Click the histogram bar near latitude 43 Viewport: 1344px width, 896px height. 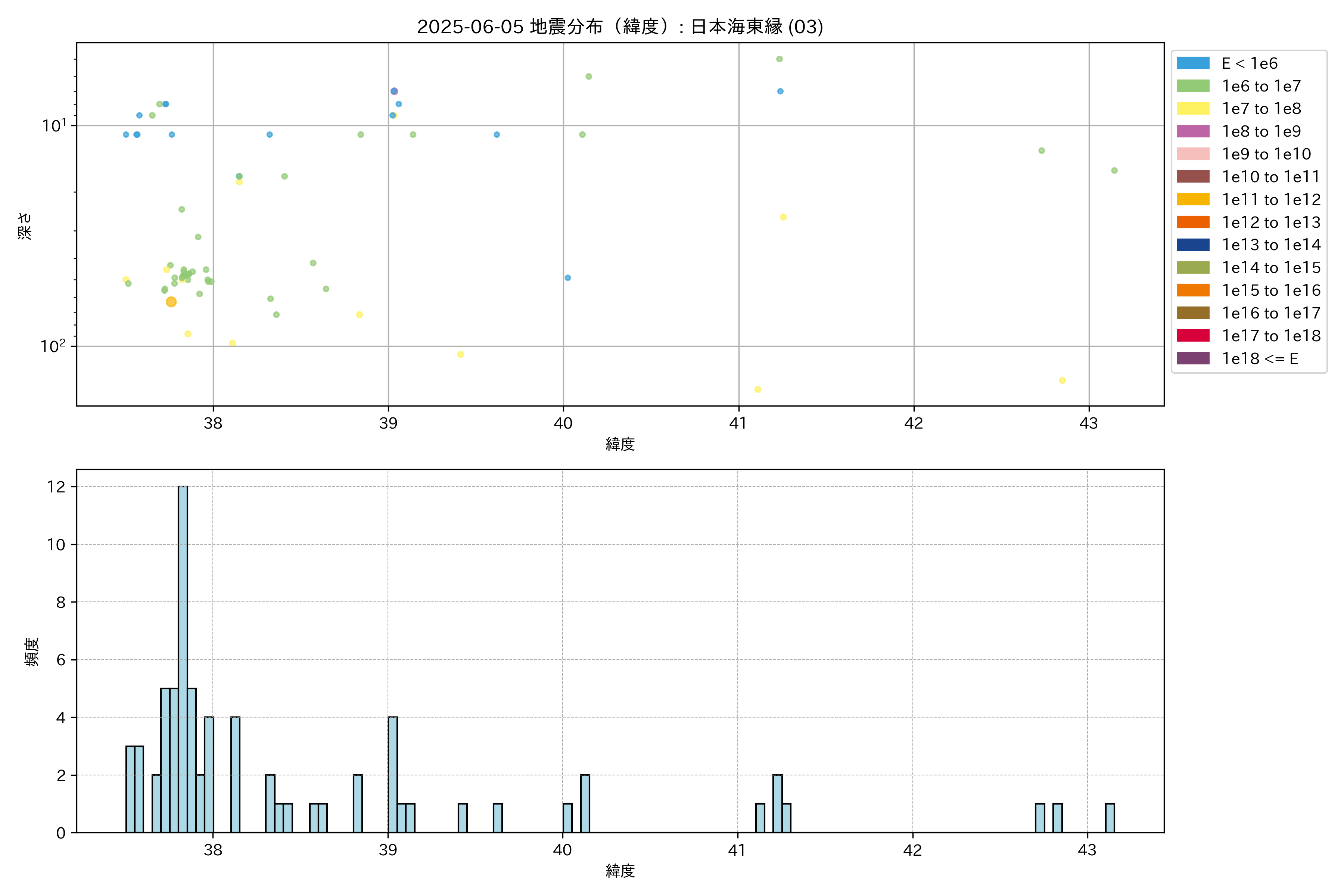pyautogui.click(x=1109, y=818)
